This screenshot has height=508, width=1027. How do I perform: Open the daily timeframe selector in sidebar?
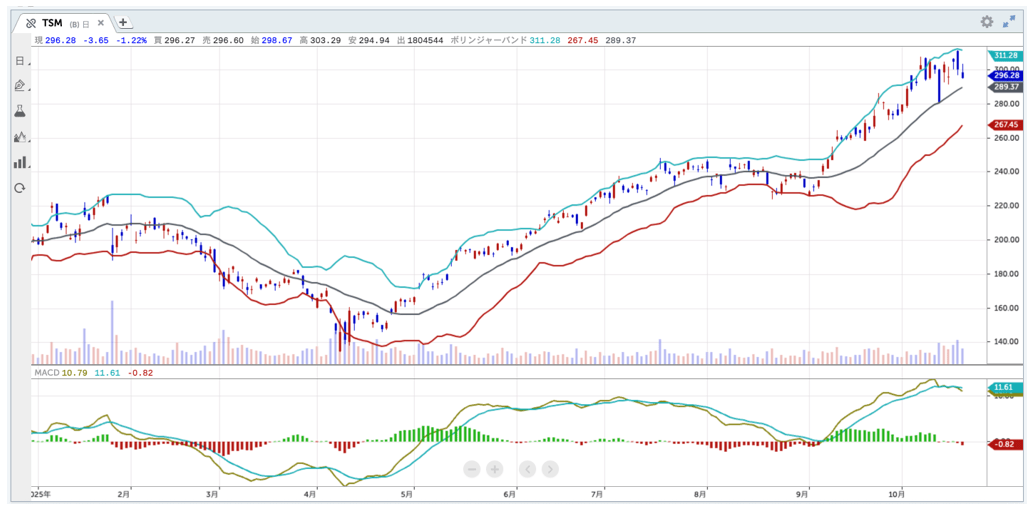[19, 61]
